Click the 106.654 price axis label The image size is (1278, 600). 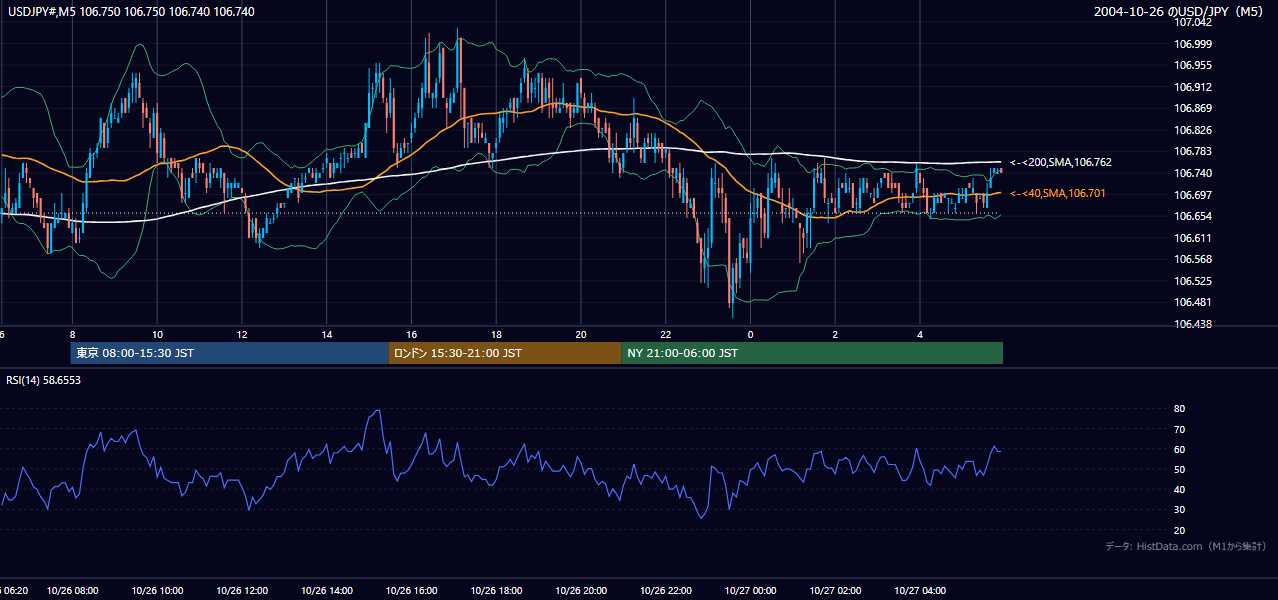point(1194,216)
